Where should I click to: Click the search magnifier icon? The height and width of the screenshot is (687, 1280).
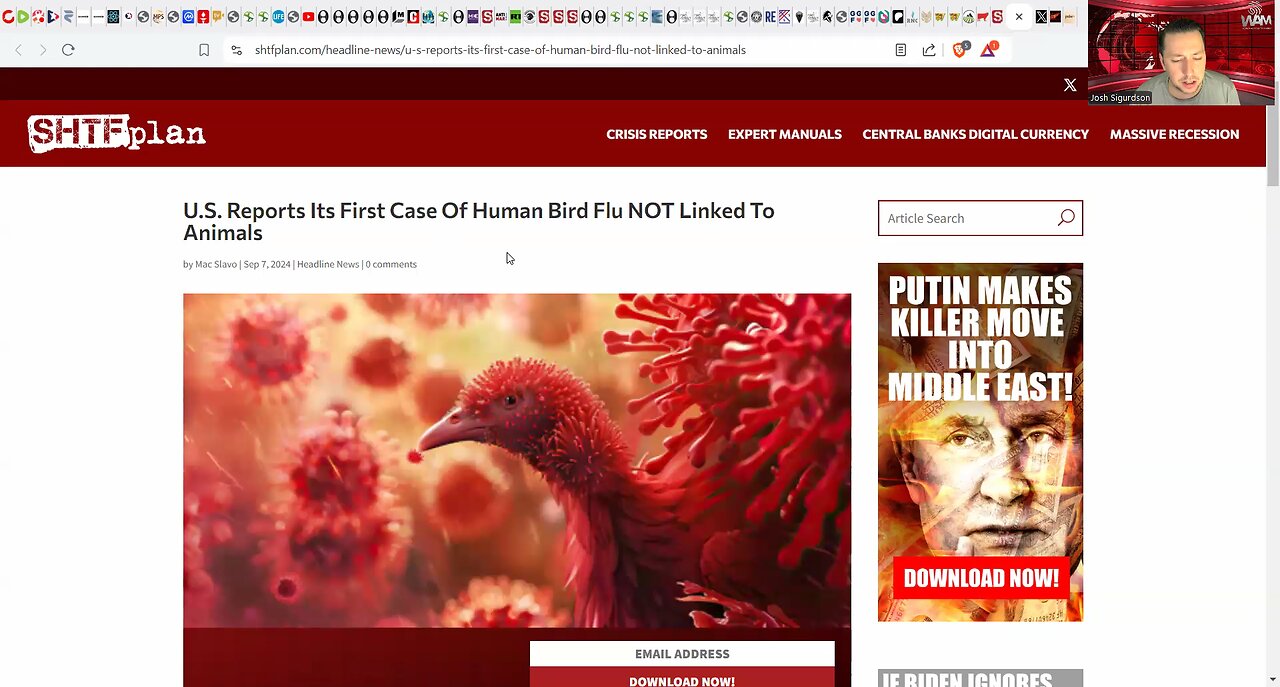(1066, 218)
